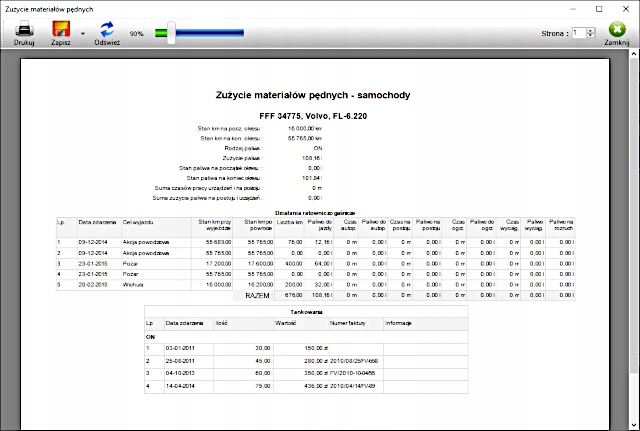640x431 pixels.
Task: Click the 90% zoom level label
Action: pos(136,33)
